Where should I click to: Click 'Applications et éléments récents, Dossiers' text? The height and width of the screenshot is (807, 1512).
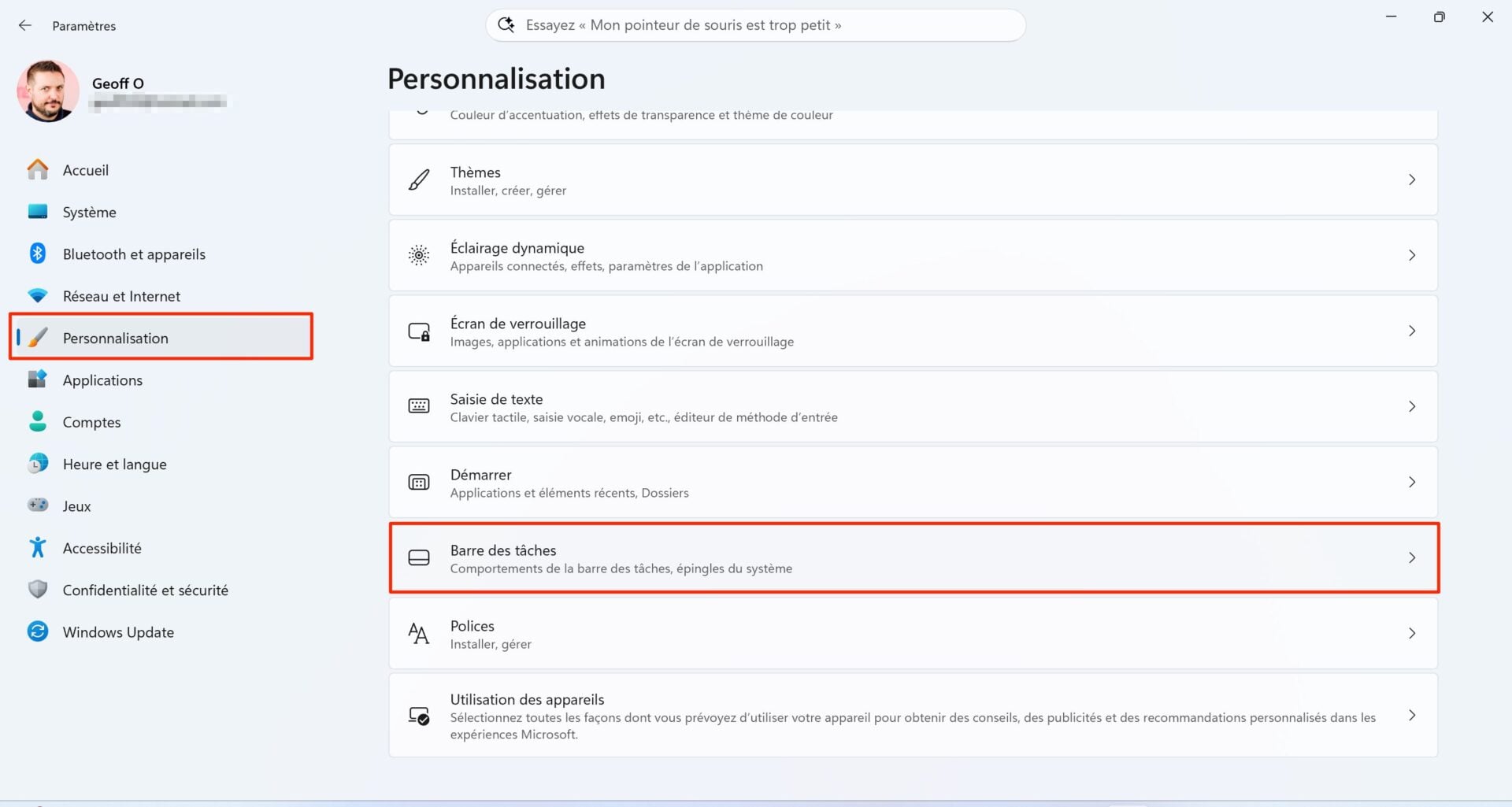(x=569, y=493)
